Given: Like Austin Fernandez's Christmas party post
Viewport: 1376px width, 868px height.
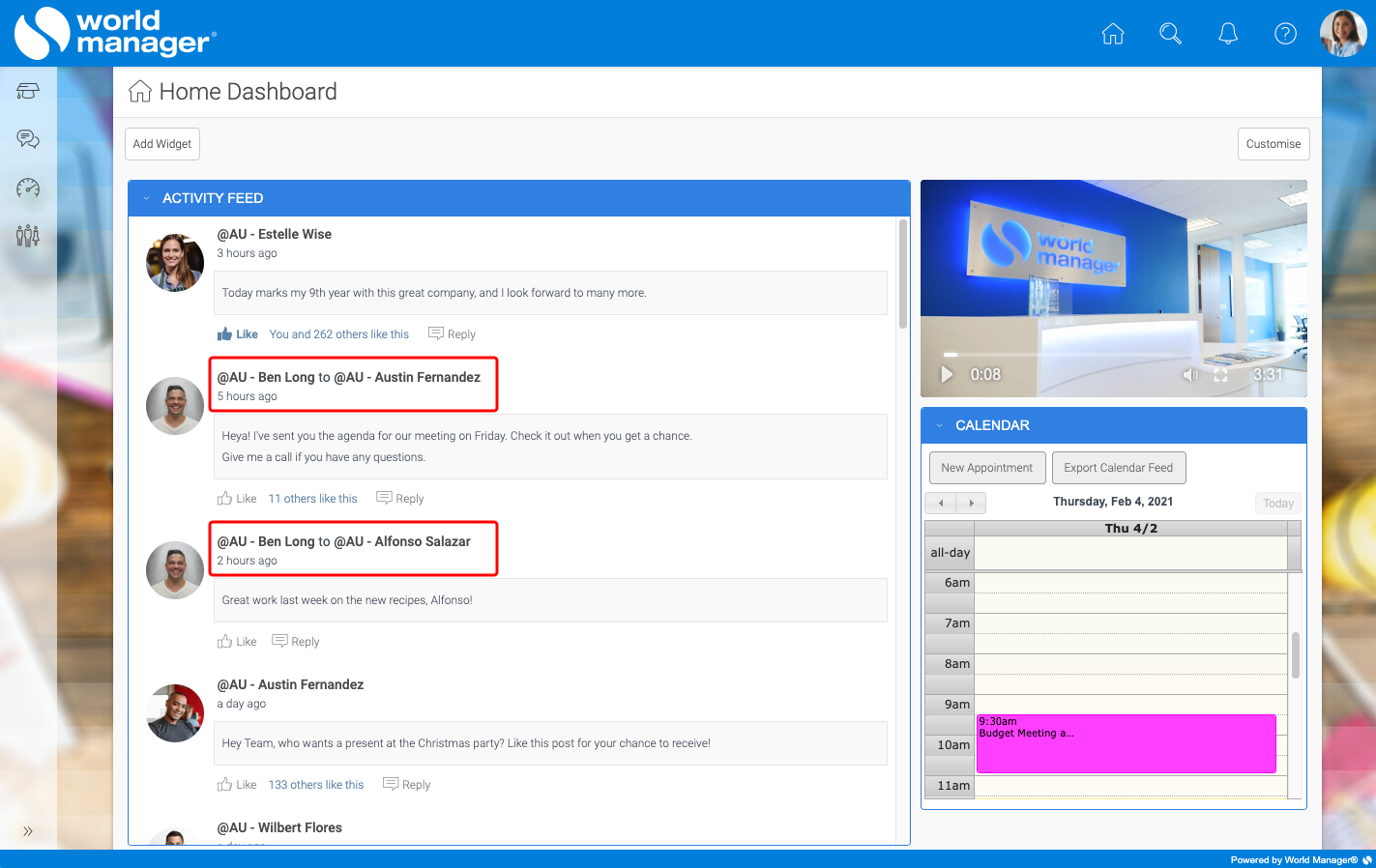Looking at the screenshot, I should pos(237,785).
